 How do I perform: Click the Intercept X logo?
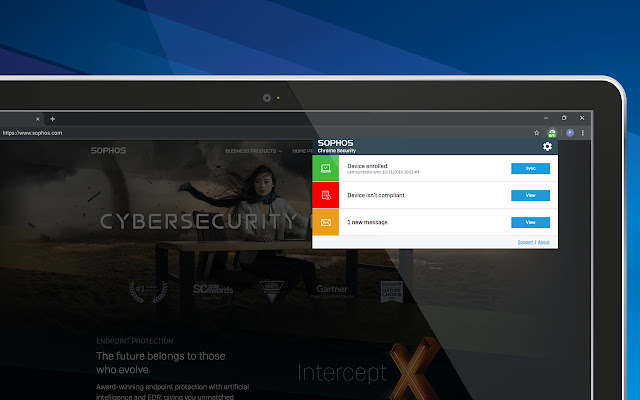[x=369, y=369]
